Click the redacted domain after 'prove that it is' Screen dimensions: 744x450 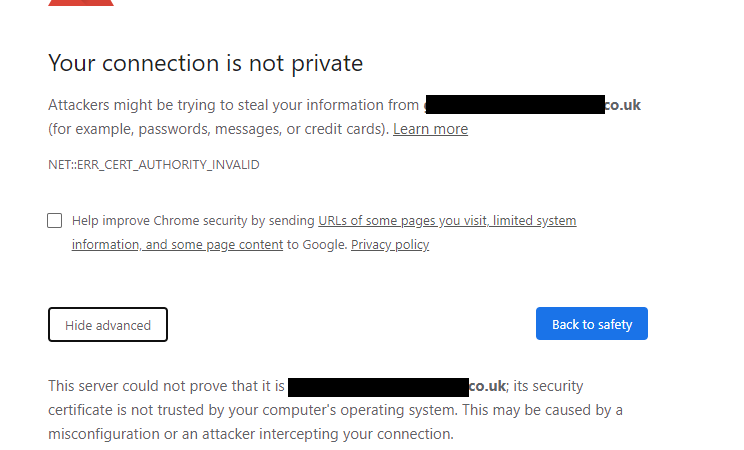pos(378,386)
